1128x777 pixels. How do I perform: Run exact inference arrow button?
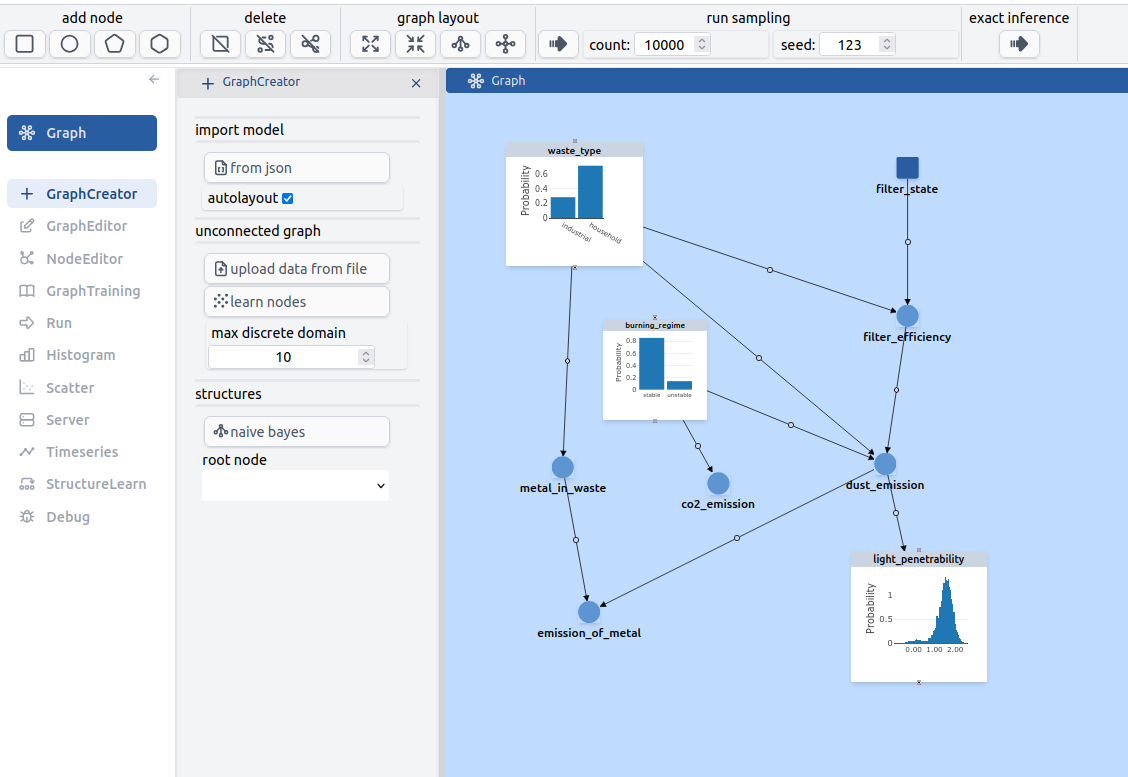tap(1019, 44)
